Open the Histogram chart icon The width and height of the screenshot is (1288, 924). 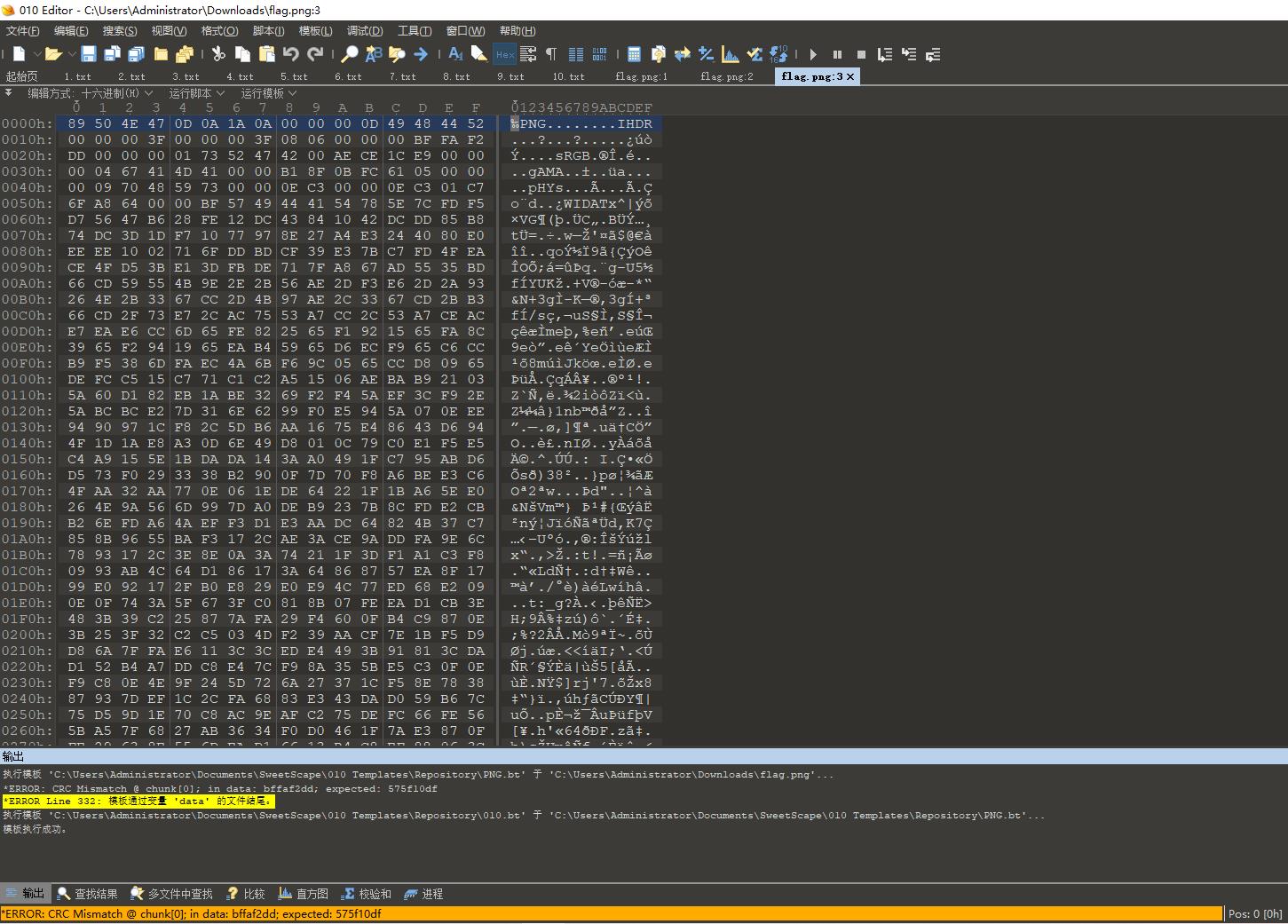coord(731,54)
